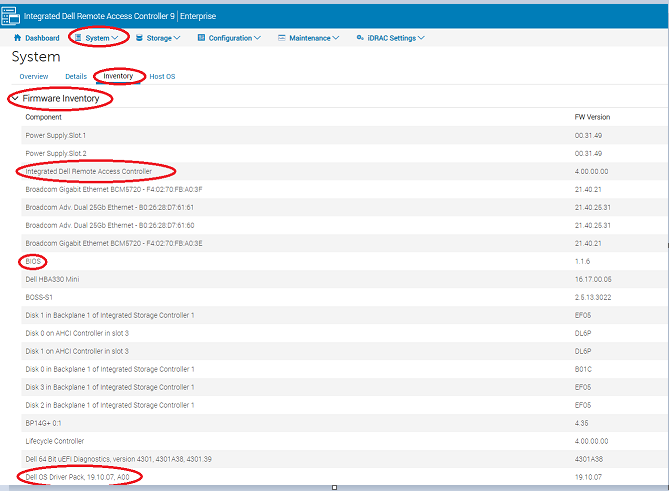Screen dimensions: 669x491
Task: Select Broadcom Adv. Dual 25Gb row ending 61:60
Action: coord(345,225)
